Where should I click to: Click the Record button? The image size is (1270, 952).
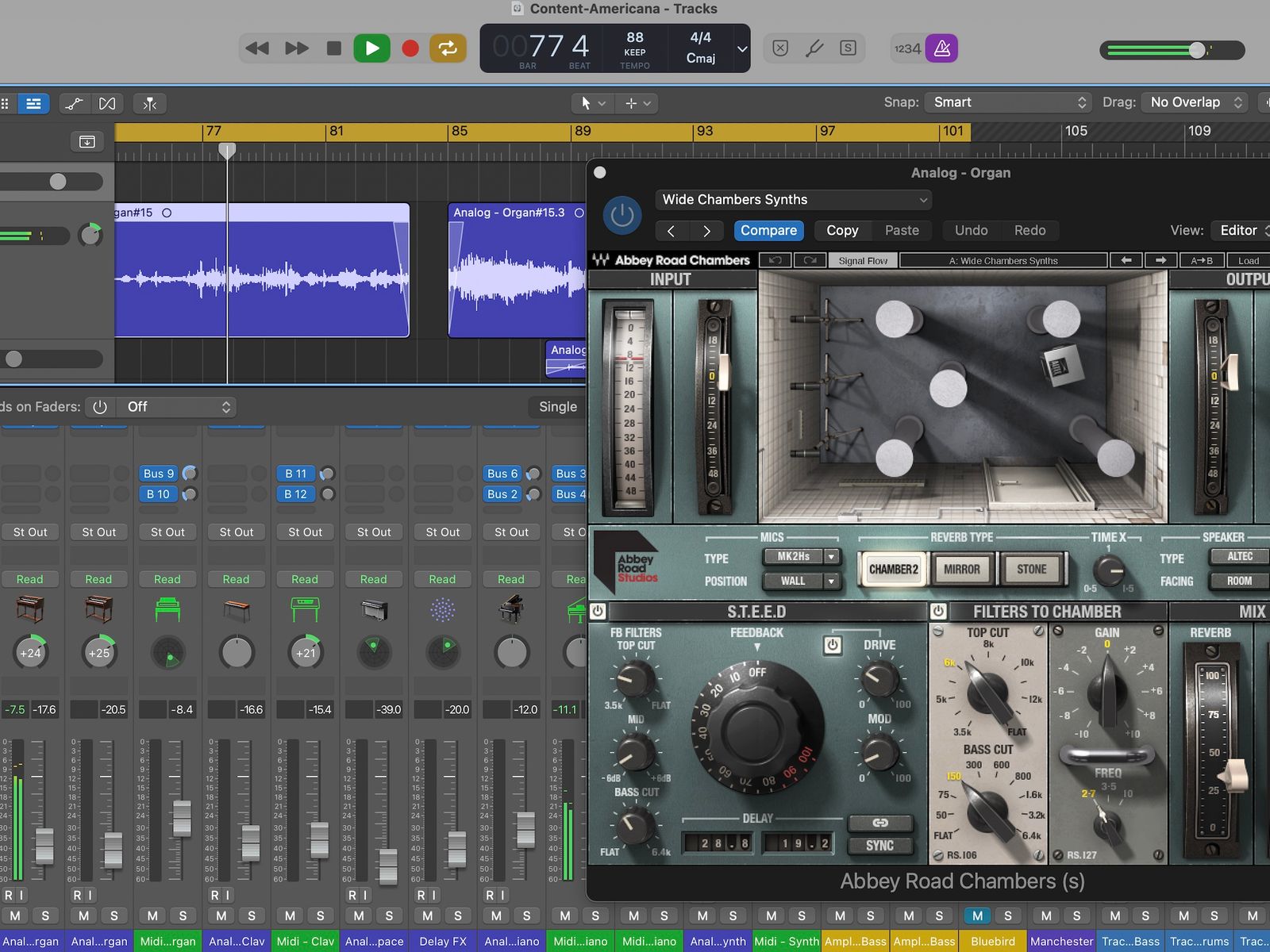410,48
